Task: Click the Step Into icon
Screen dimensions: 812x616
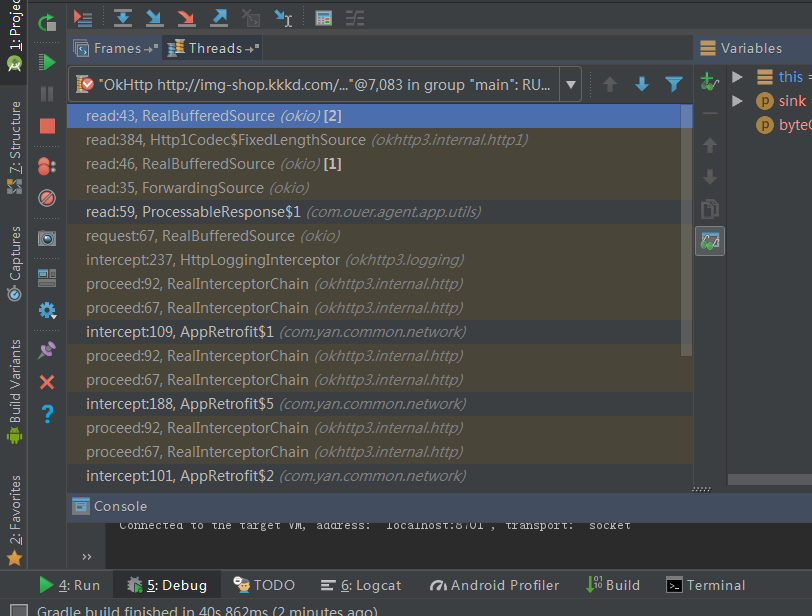Action: point(154,18)
